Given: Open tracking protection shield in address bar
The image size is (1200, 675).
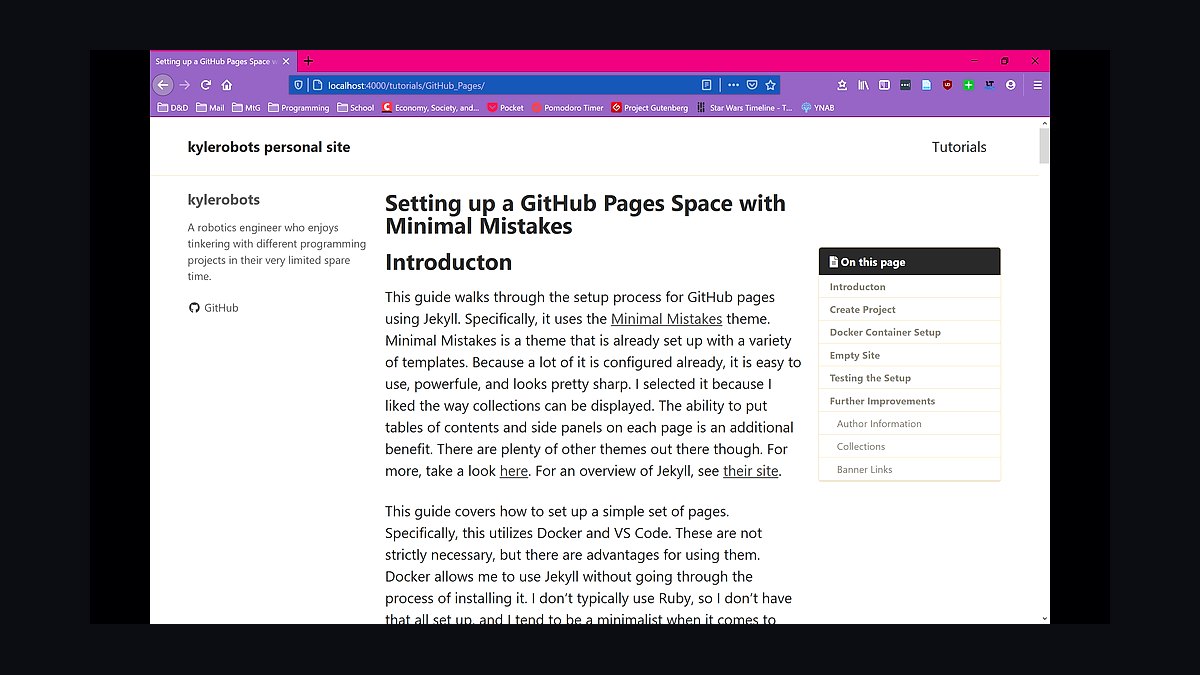Looking at the screenshot, I should tap(298, 85).
